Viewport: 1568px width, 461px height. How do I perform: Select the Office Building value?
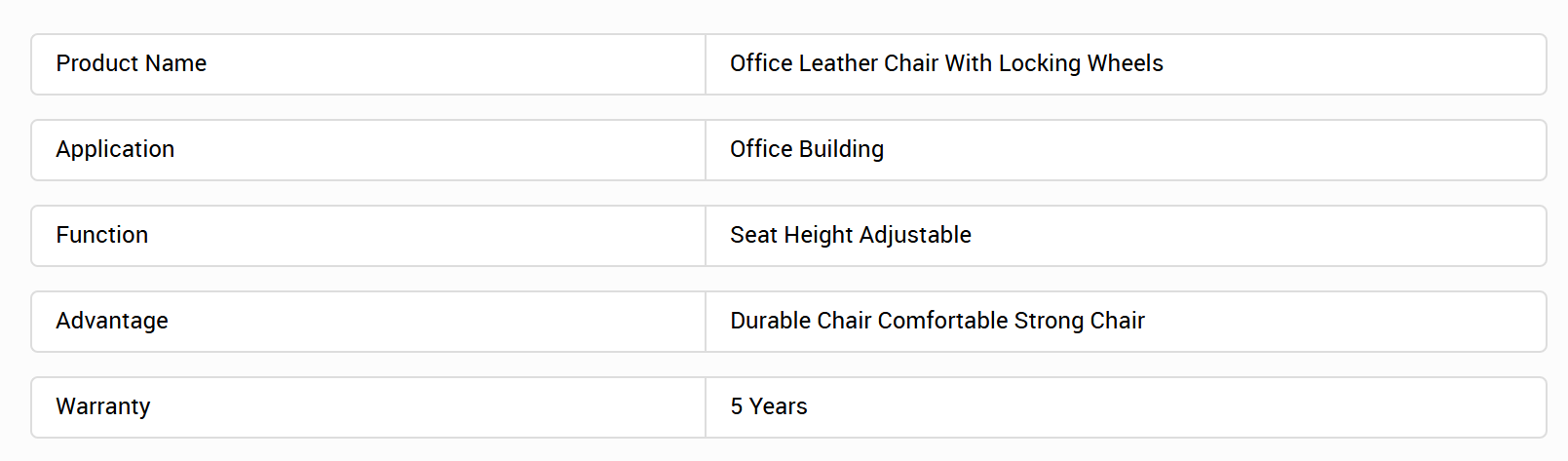point(807,149)
